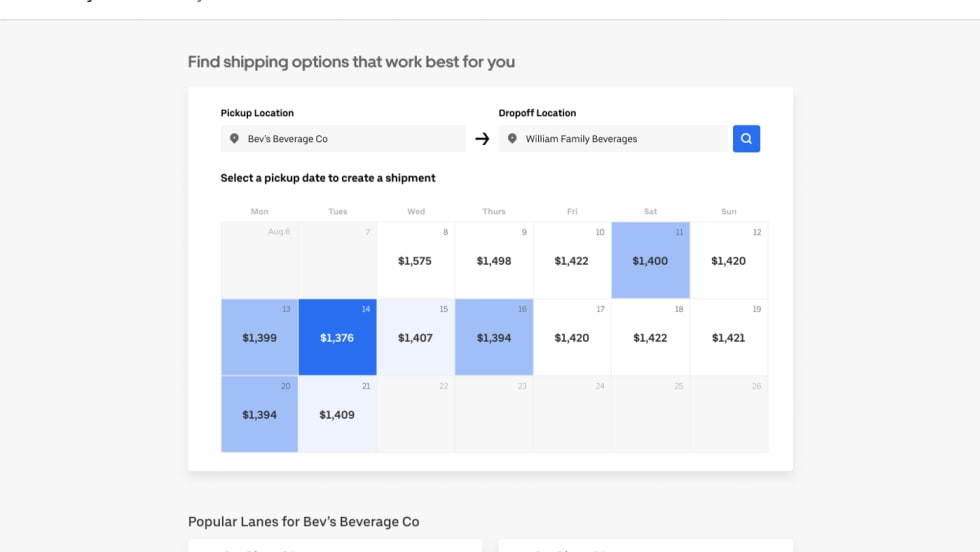Click the arrow between pickup and dropoff
This screenshot has height=552, width=980.
(x=482, y=139)
